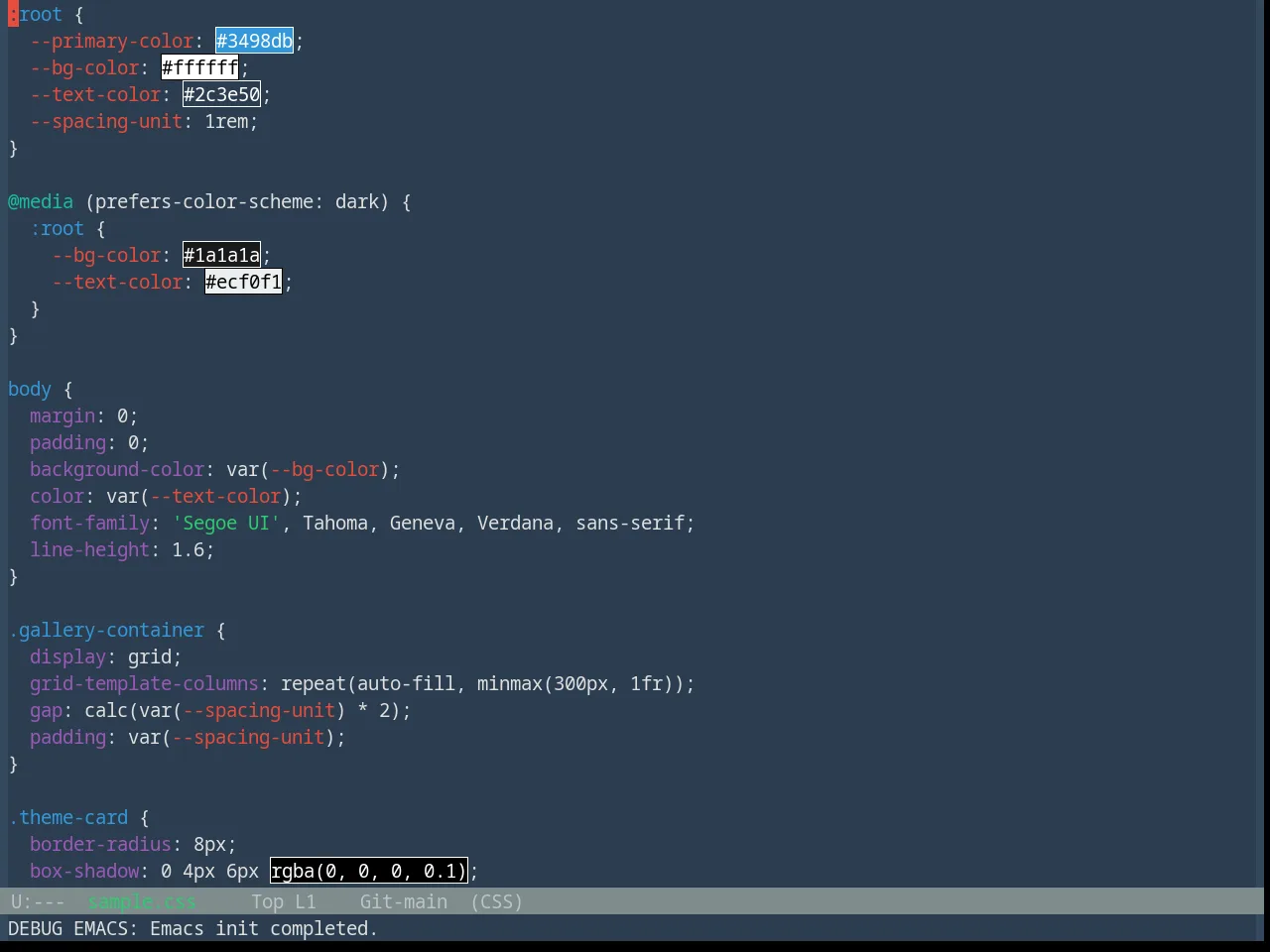
Task: Click the #2c3e50 text color value
Action: click(x=222, y=94)
